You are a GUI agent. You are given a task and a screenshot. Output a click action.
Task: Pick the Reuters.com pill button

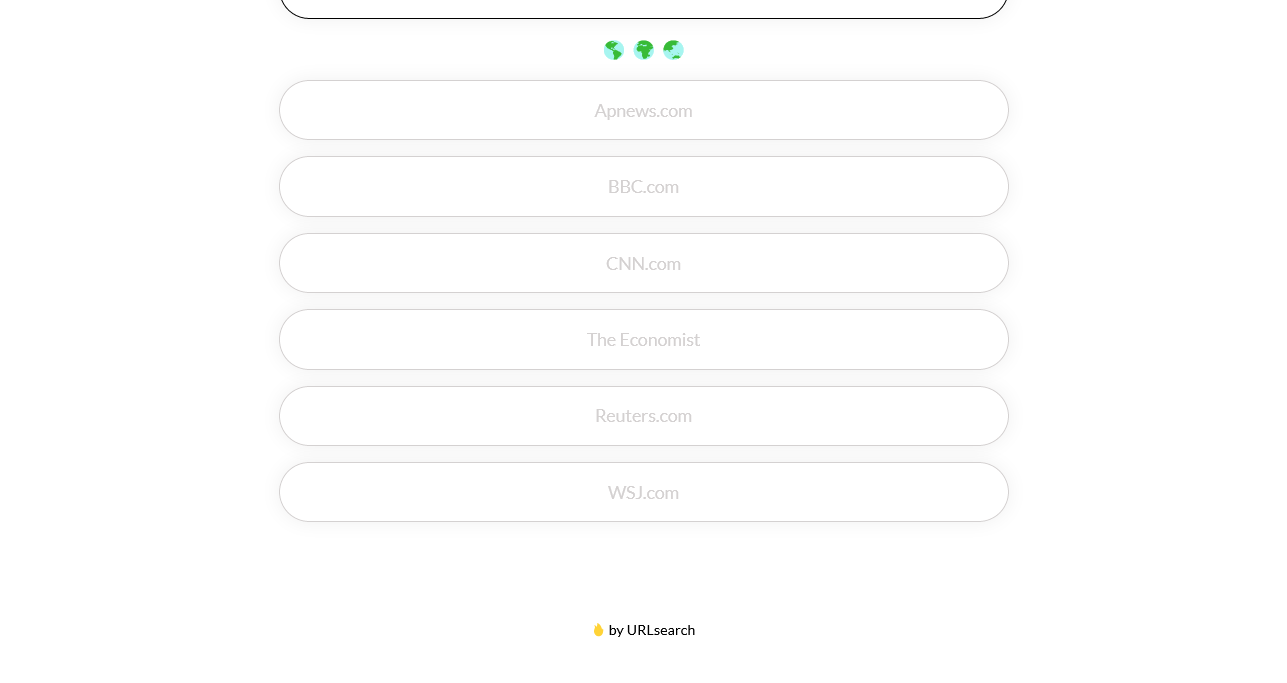coord(643,415)
